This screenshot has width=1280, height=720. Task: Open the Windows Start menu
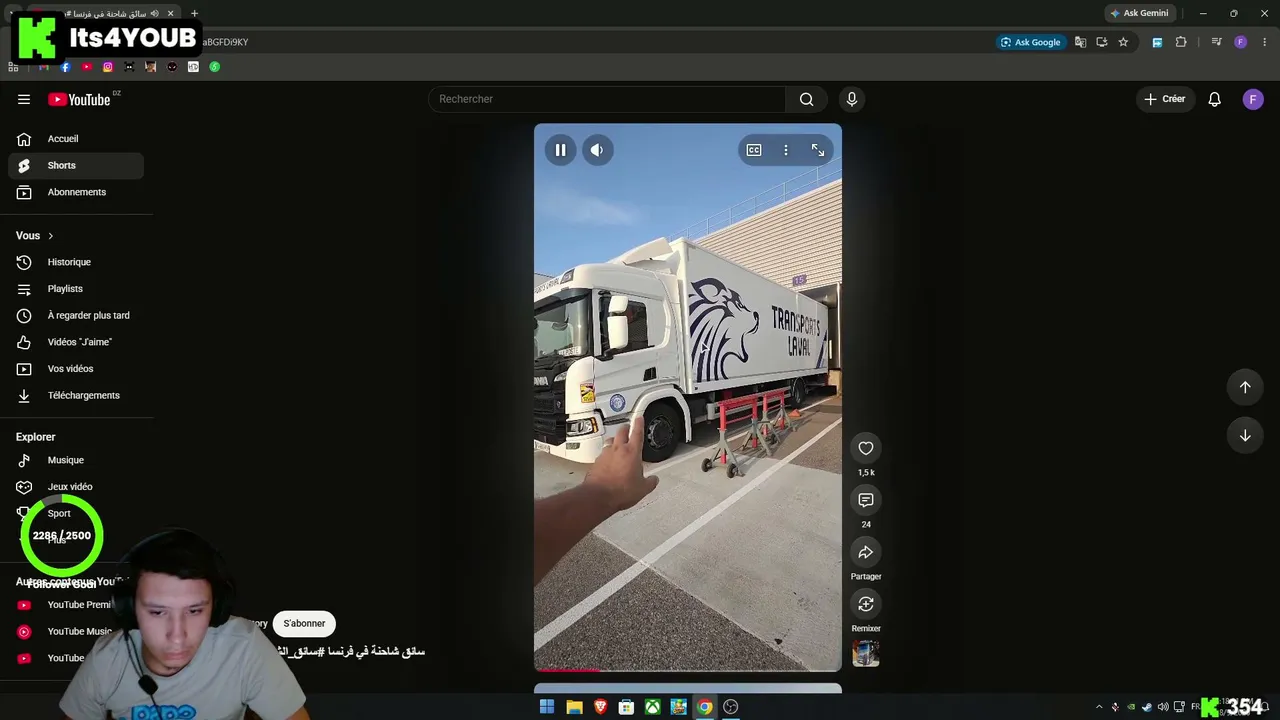pyautogui.click(x=547, y=707)
